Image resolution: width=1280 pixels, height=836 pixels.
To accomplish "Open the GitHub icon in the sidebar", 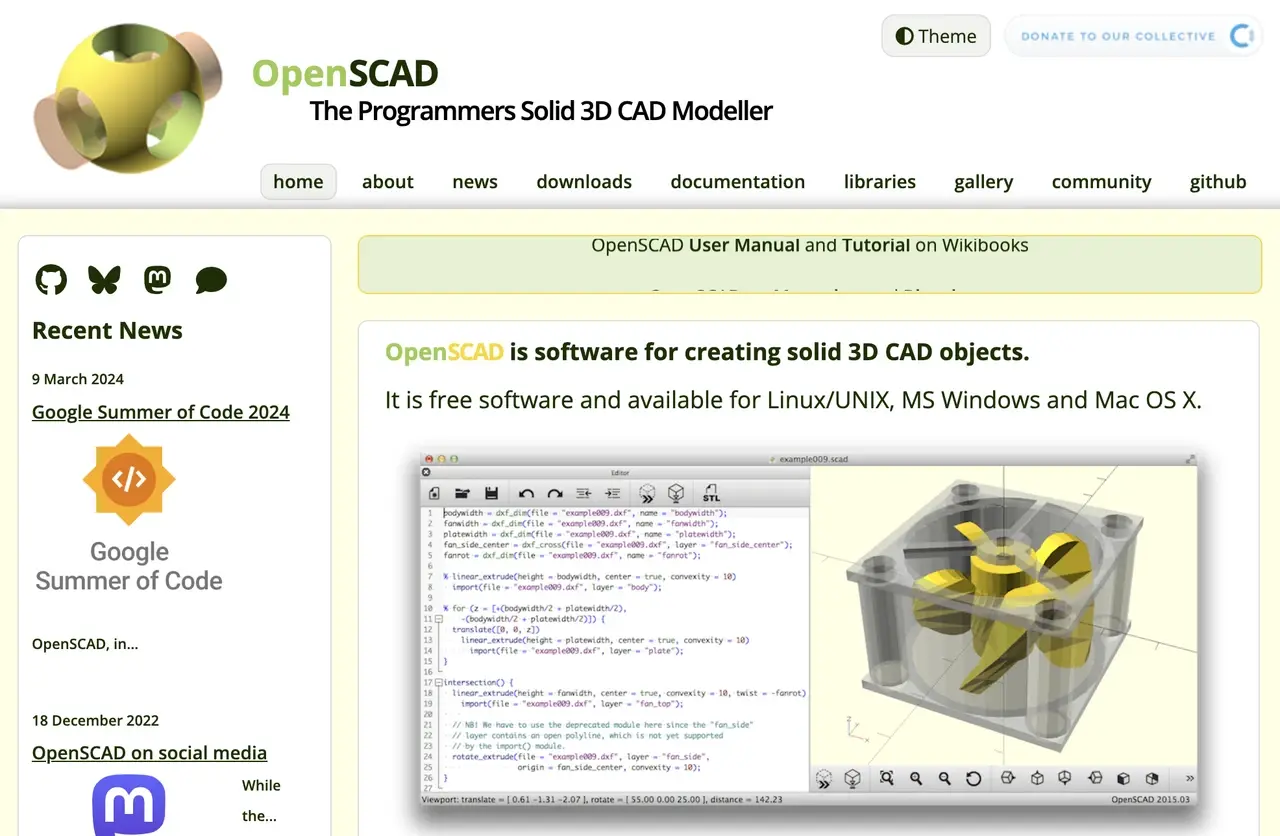I will [51, 280].
